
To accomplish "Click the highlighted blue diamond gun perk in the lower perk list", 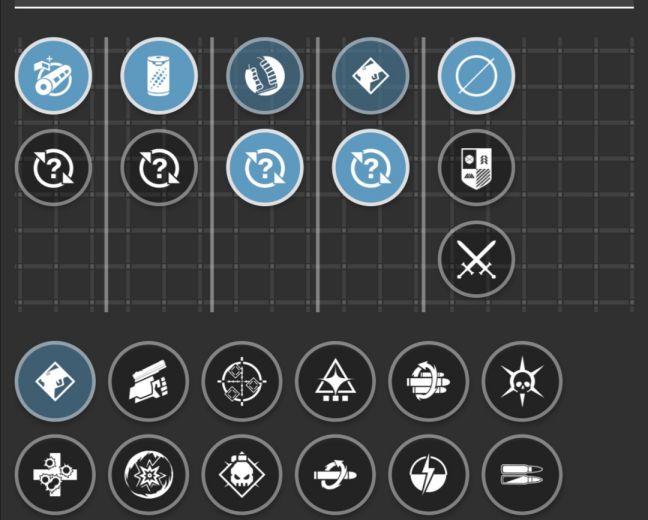I will click(55, 381).
